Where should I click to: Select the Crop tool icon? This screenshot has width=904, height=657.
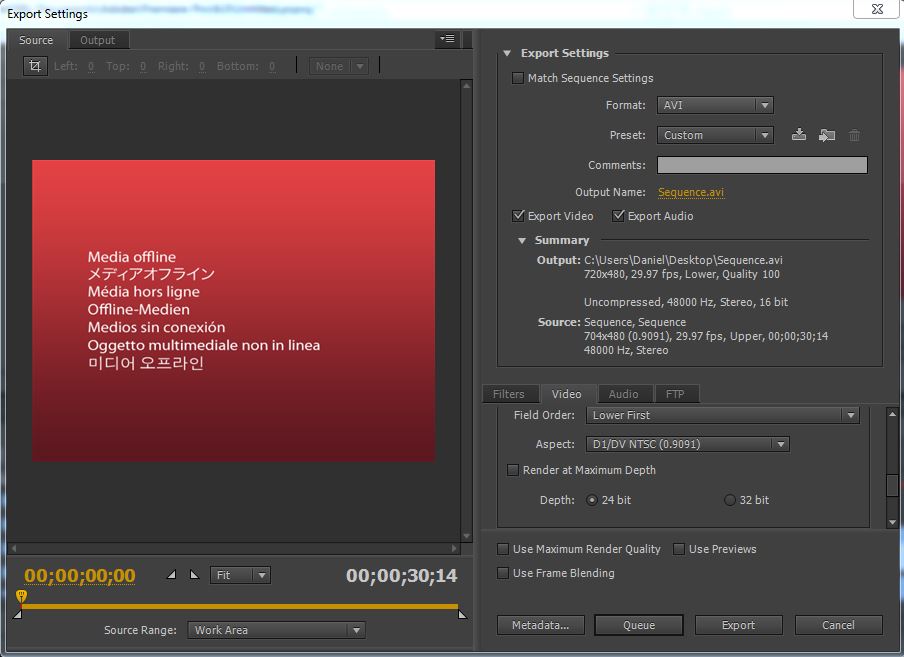point(35,66)
